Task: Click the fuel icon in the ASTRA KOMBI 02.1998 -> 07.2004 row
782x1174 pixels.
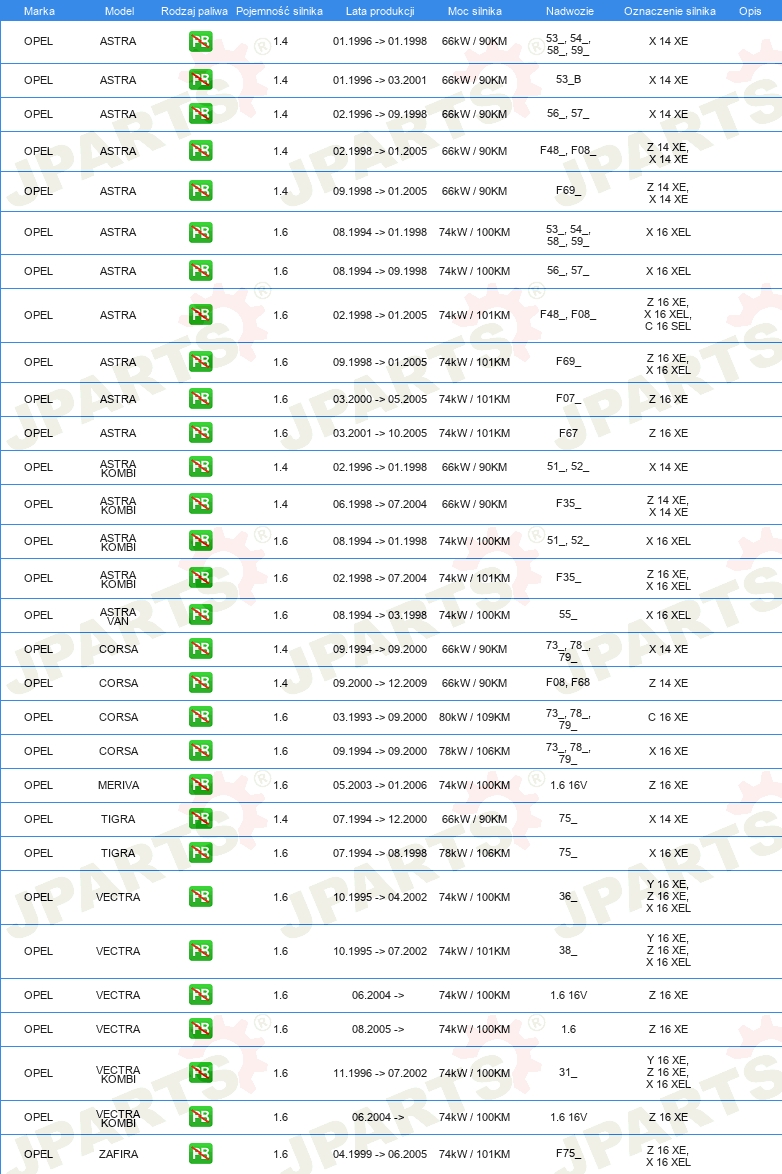Action: [x=200, y=577]
